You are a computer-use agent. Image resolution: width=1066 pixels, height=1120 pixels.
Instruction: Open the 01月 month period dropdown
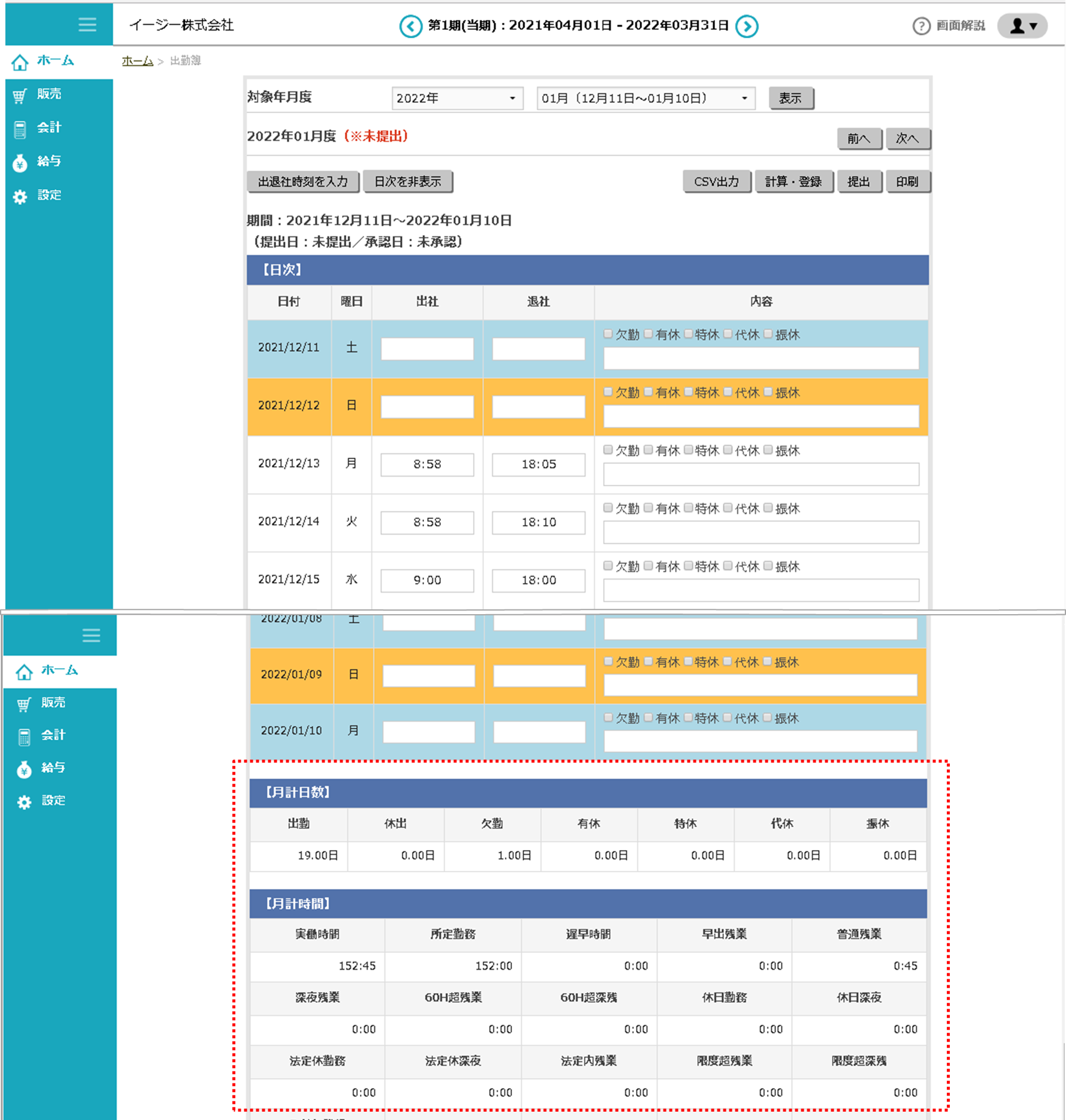[x=645, y=98]
